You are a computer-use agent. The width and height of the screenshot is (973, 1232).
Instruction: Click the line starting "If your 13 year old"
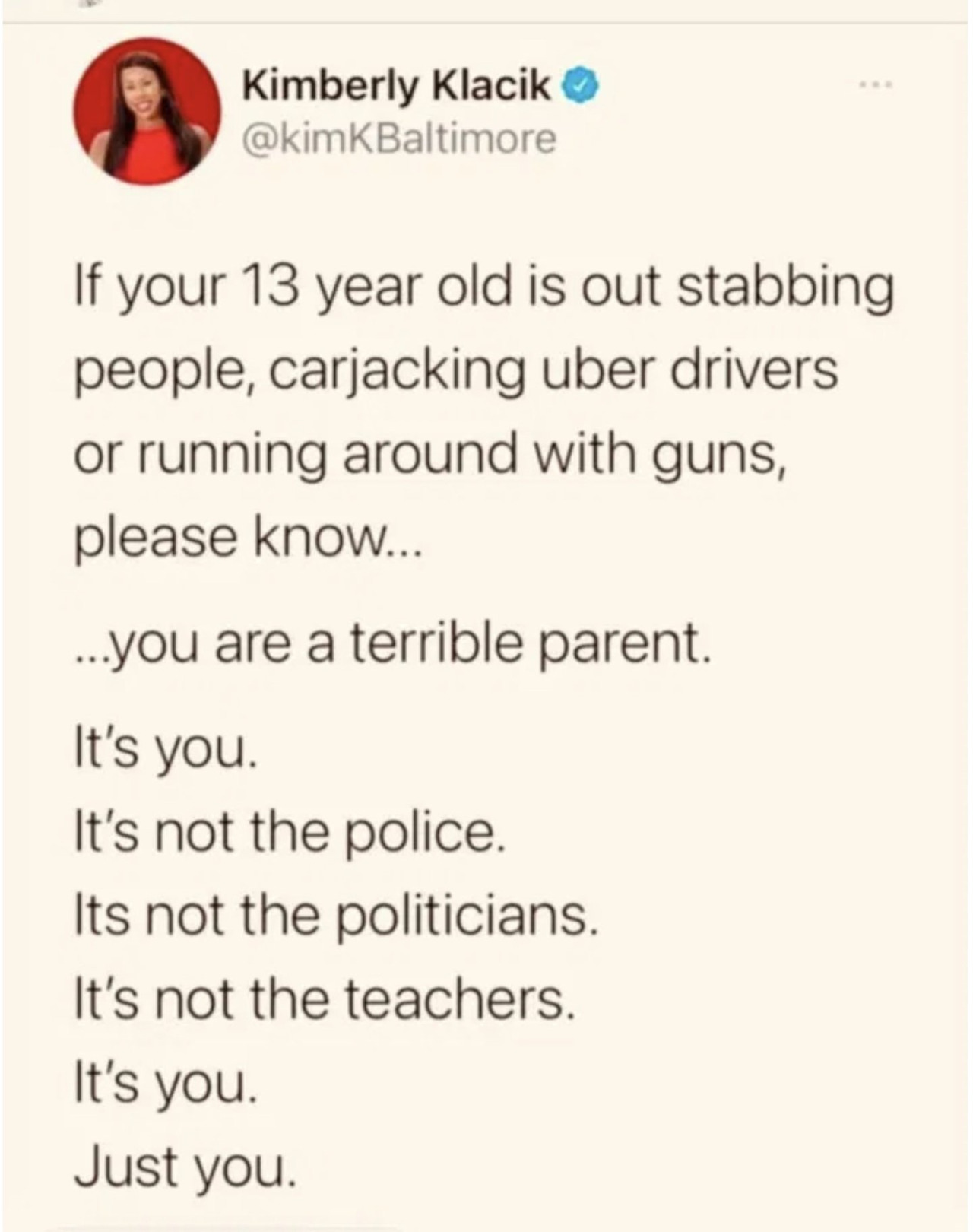pos(483,289)
